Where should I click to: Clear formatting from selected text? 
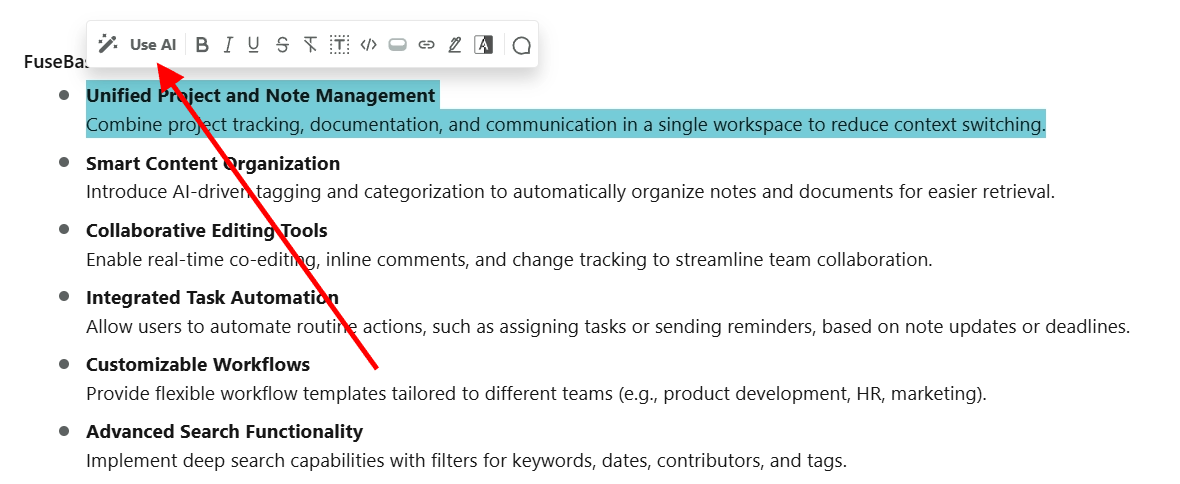tap(311, 45)
